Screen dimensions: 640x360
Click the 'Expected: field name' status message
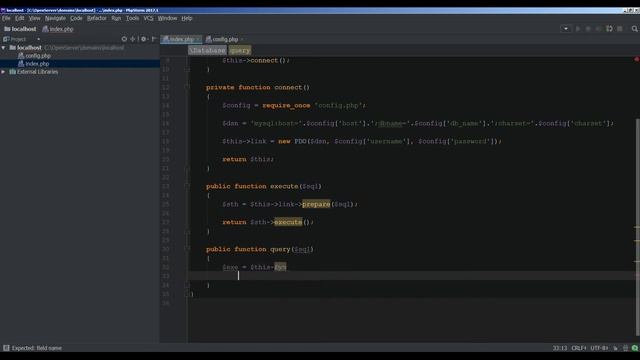(37, 348)
